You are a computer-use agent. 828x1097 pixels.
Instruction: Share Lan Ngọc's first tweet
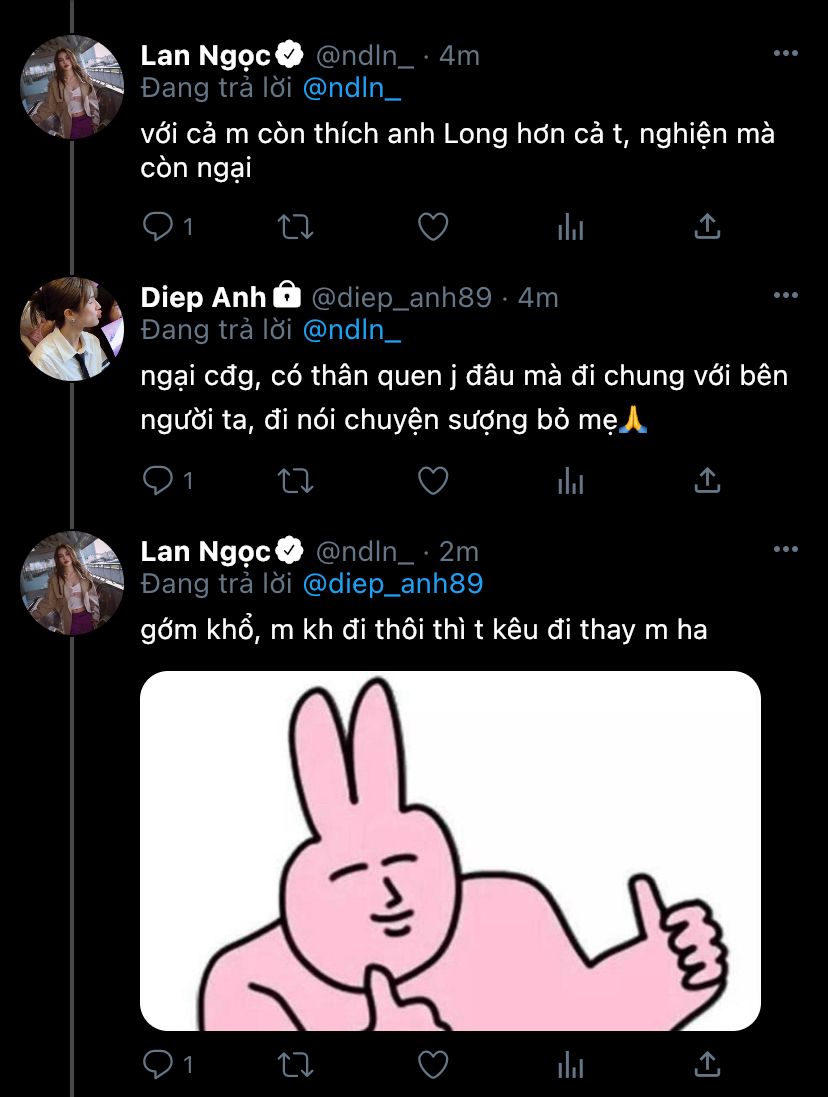pos(707,227)
